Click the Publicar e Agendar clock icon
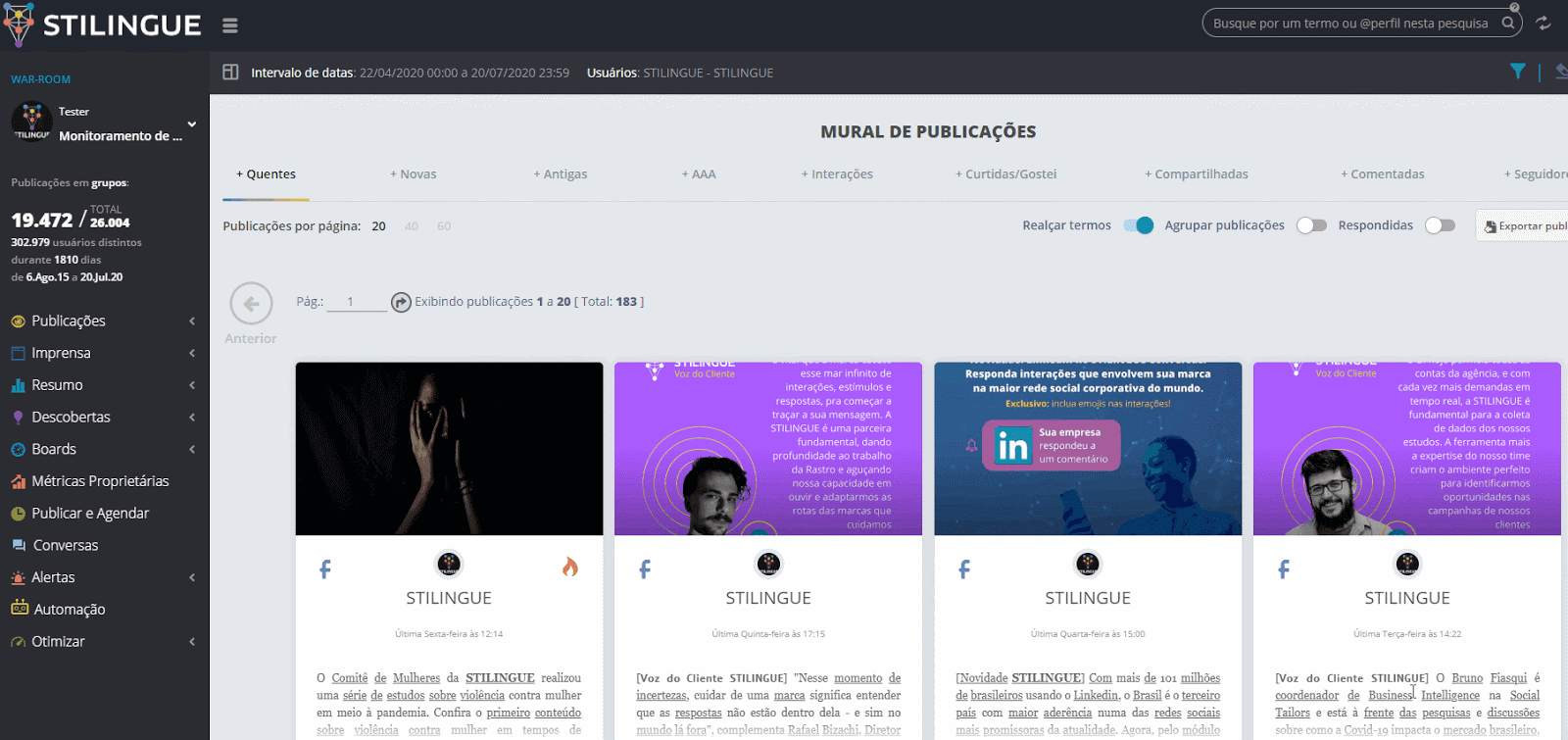The width and height of the screenshot is (1568, 740). [18, 514]
